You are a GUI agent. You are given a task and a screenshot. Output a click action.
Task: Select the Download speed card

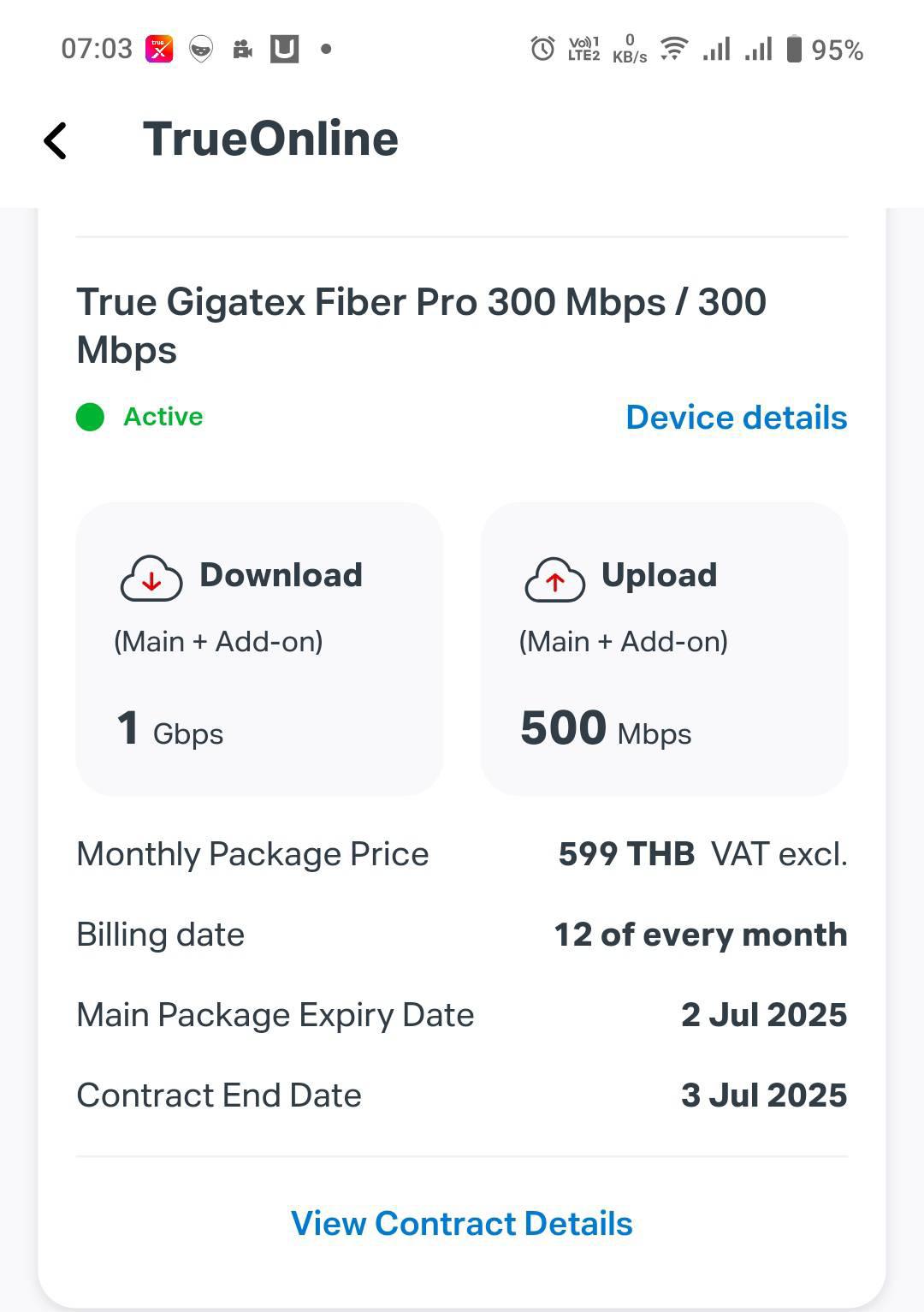point(259,649)
